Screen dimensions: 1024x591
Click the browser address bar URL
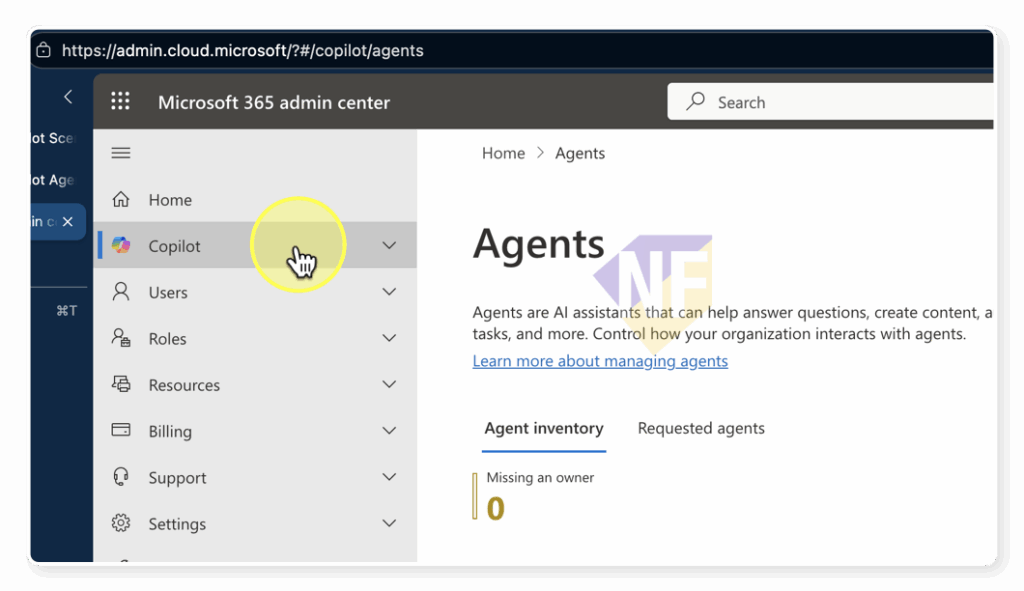[242, 50]
